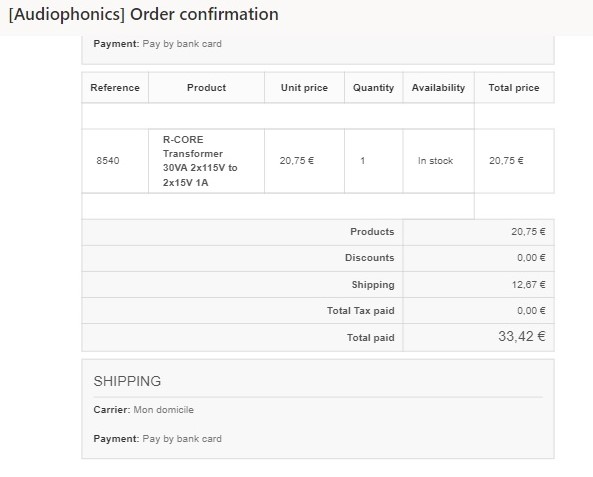Click the Order confirmation email title
593x477 pixels.
[144, 15]
